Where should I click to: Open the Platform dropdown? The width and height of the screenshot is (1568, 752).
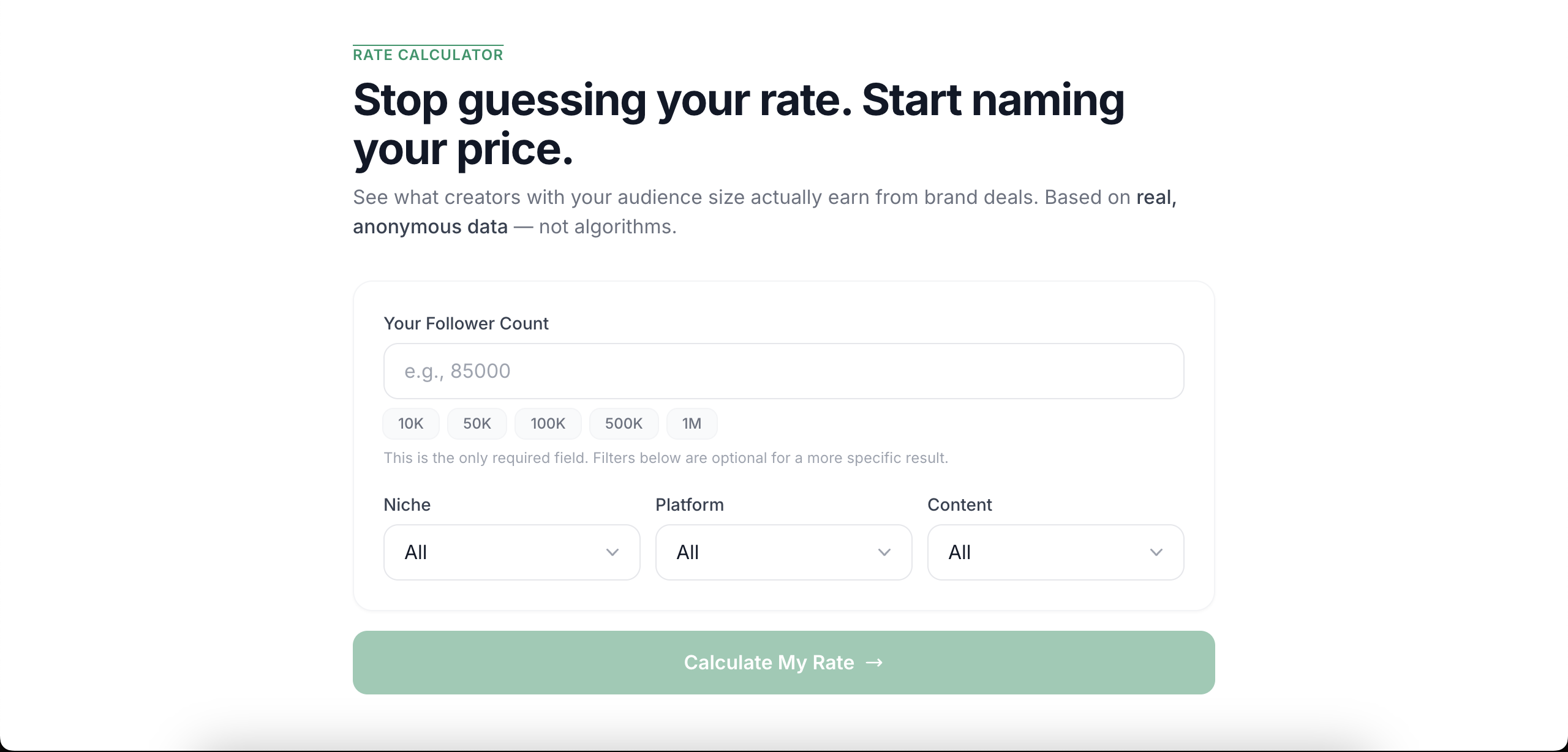pyautogui.click(x=783, y=552)
